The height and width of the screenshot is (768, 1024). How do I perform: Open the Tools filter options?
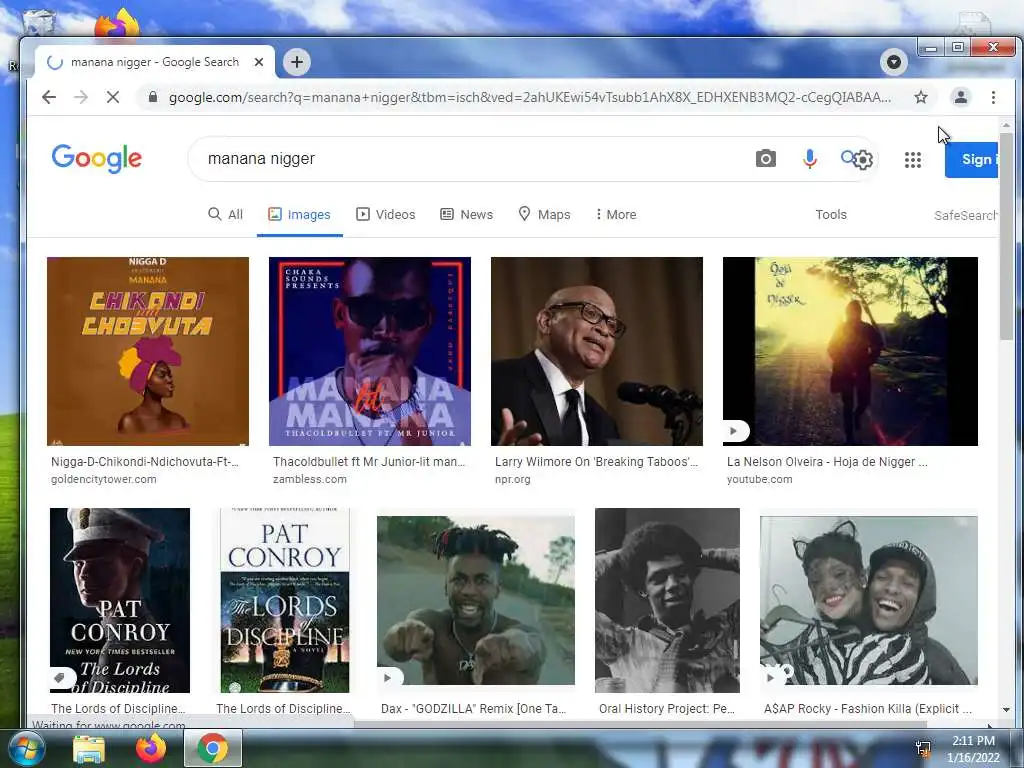pyautogui.click(x=831, y=214)
